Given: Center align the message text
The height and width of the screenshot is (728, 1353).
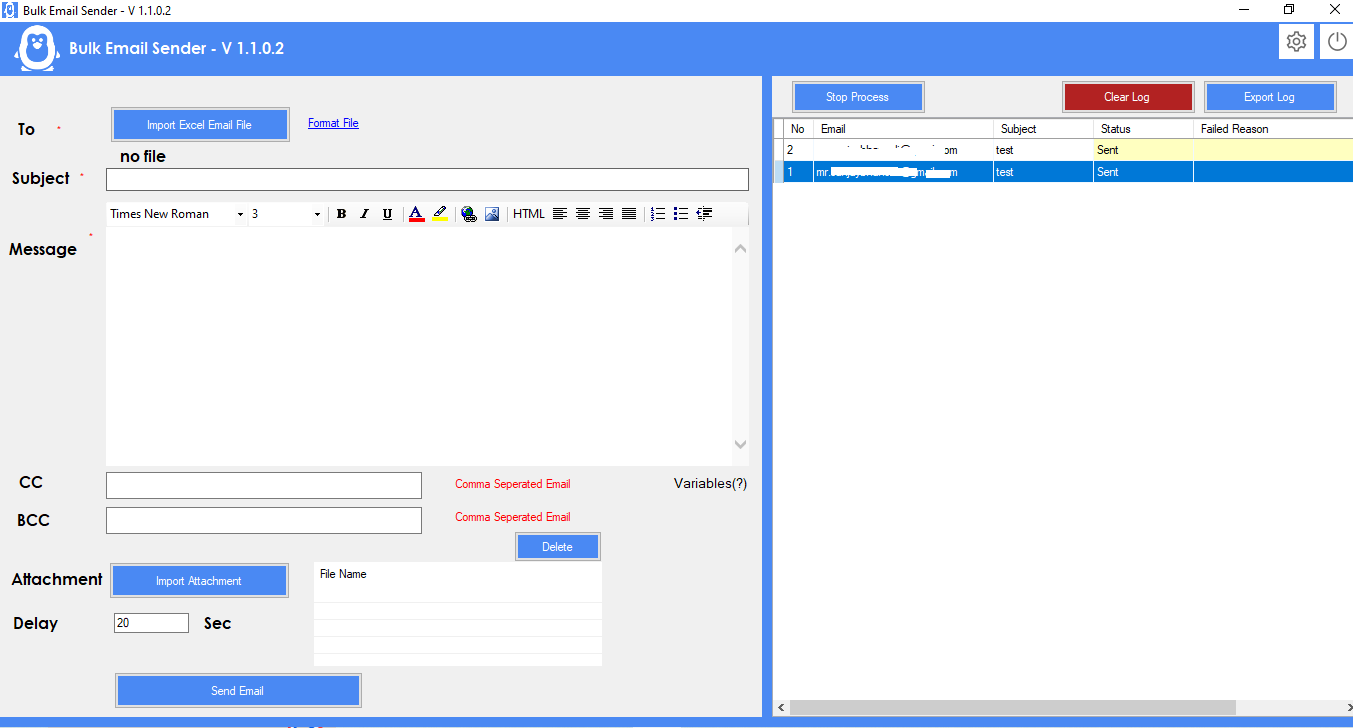Looking at the screenshot, I should tap(582, 213).
